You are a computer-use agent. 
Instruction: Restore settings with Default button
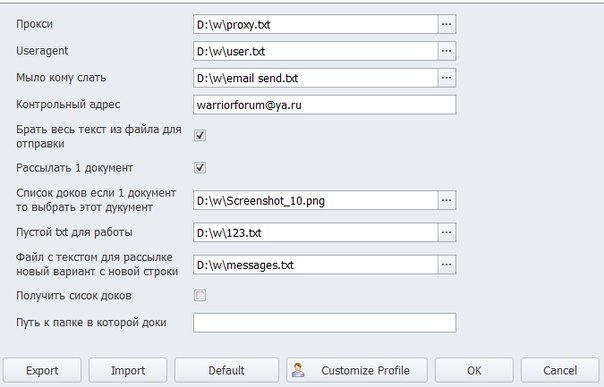click(x=226, y=370)
